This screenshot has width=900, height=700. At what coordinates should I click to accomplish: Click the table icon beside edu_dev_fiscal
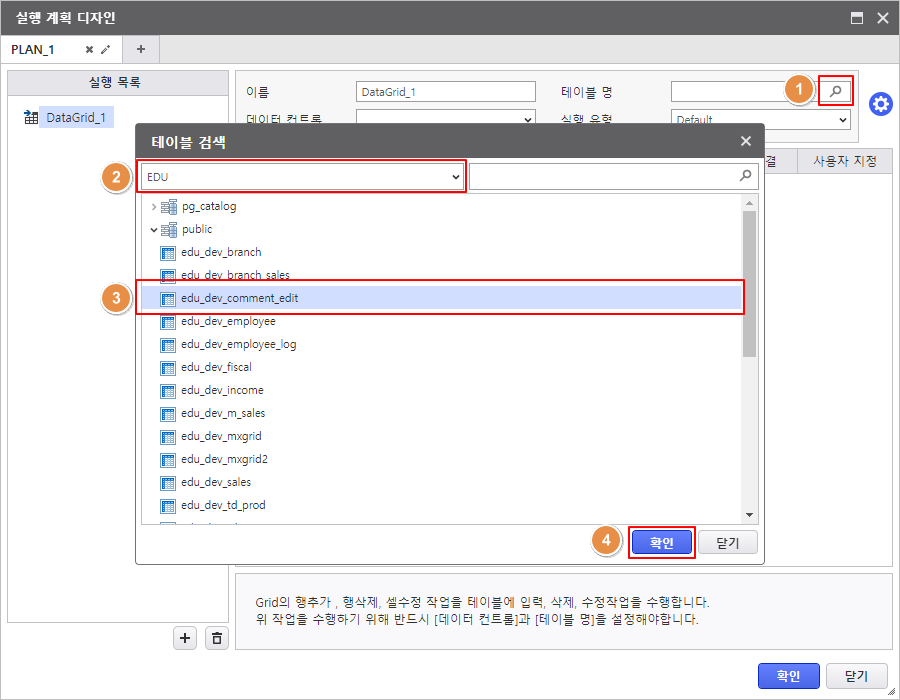pos(168,368)
